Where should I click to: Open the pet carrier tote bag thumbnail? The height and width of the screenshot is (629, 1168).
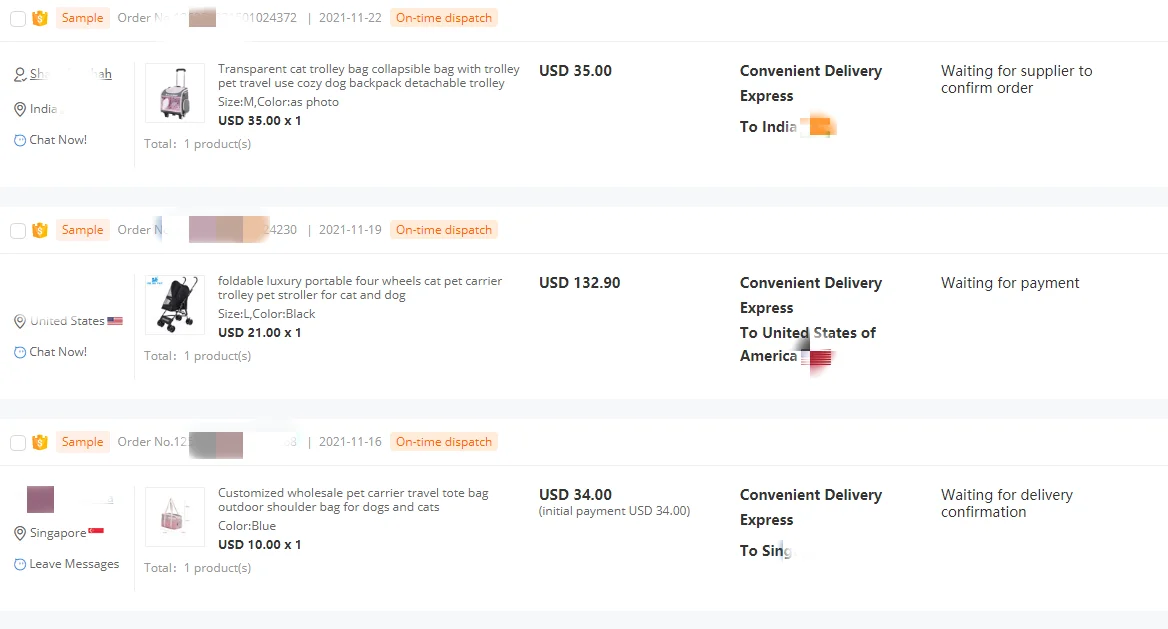[175, 516]
